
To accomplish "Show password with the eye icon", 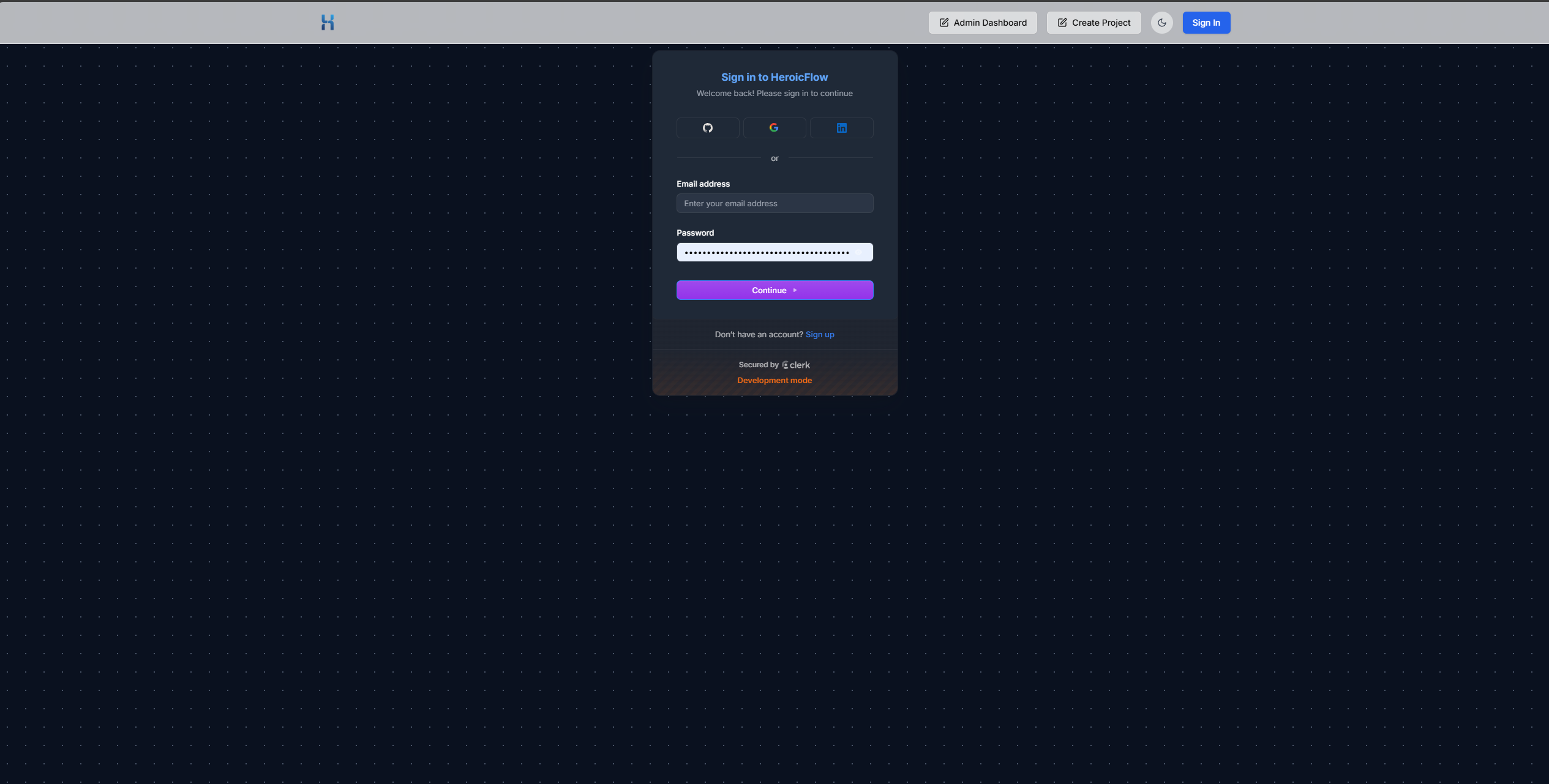I will [x=859, y=252].
